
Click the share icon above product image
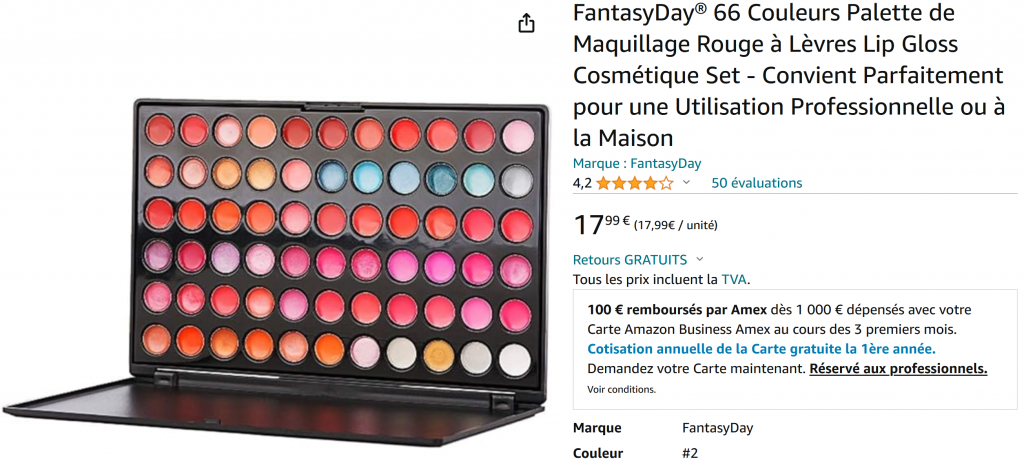click(x=526, y=24)
